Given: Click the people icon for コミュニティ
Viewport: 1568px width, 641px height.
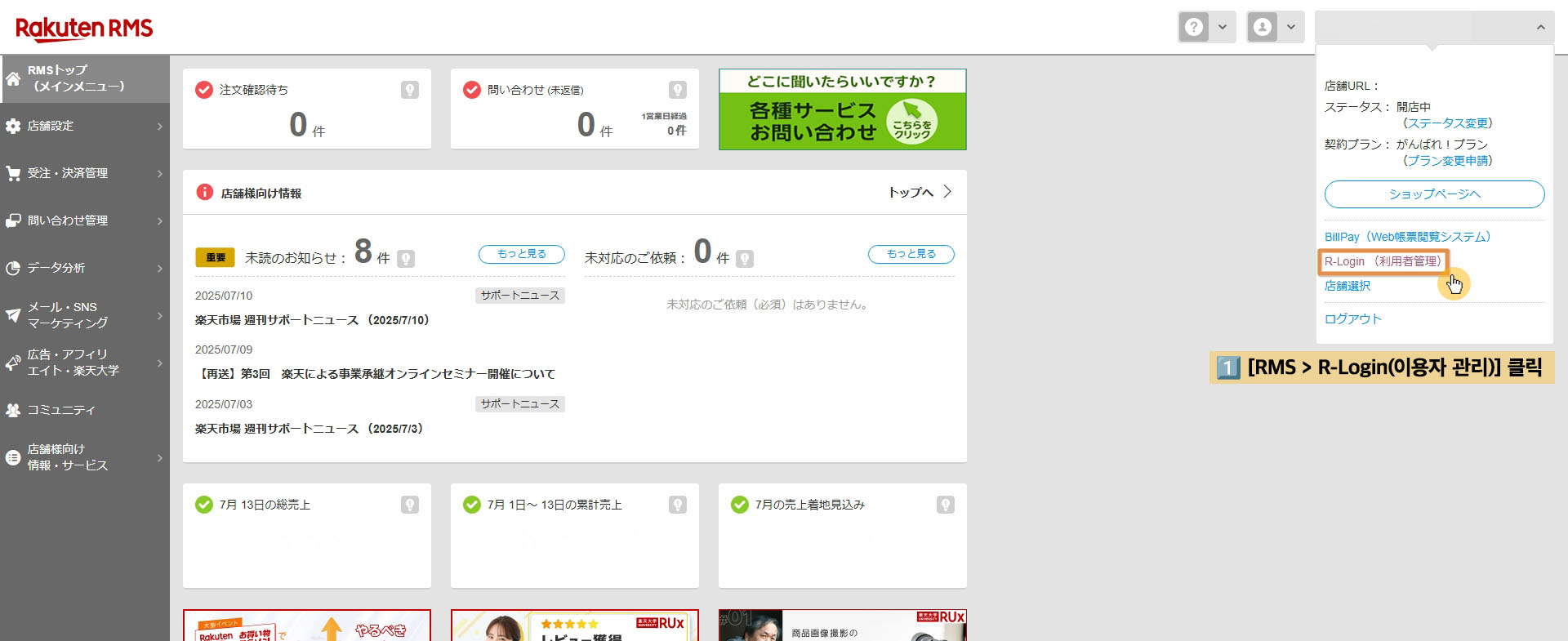Looking at the screenshot, I should click(13, 410).
